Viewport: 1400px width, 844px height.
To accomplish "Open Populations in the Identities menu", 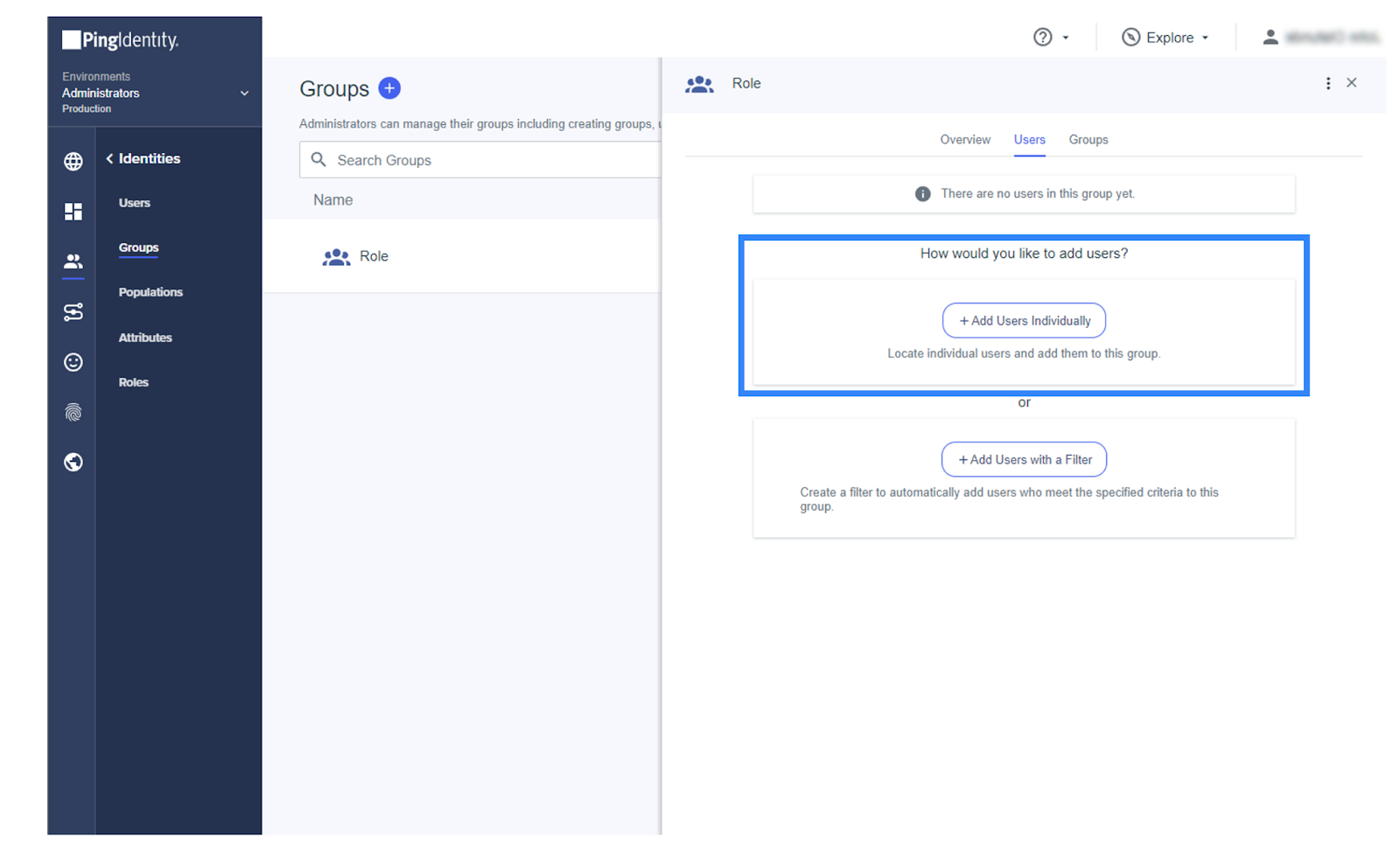I will click(150, 292).
